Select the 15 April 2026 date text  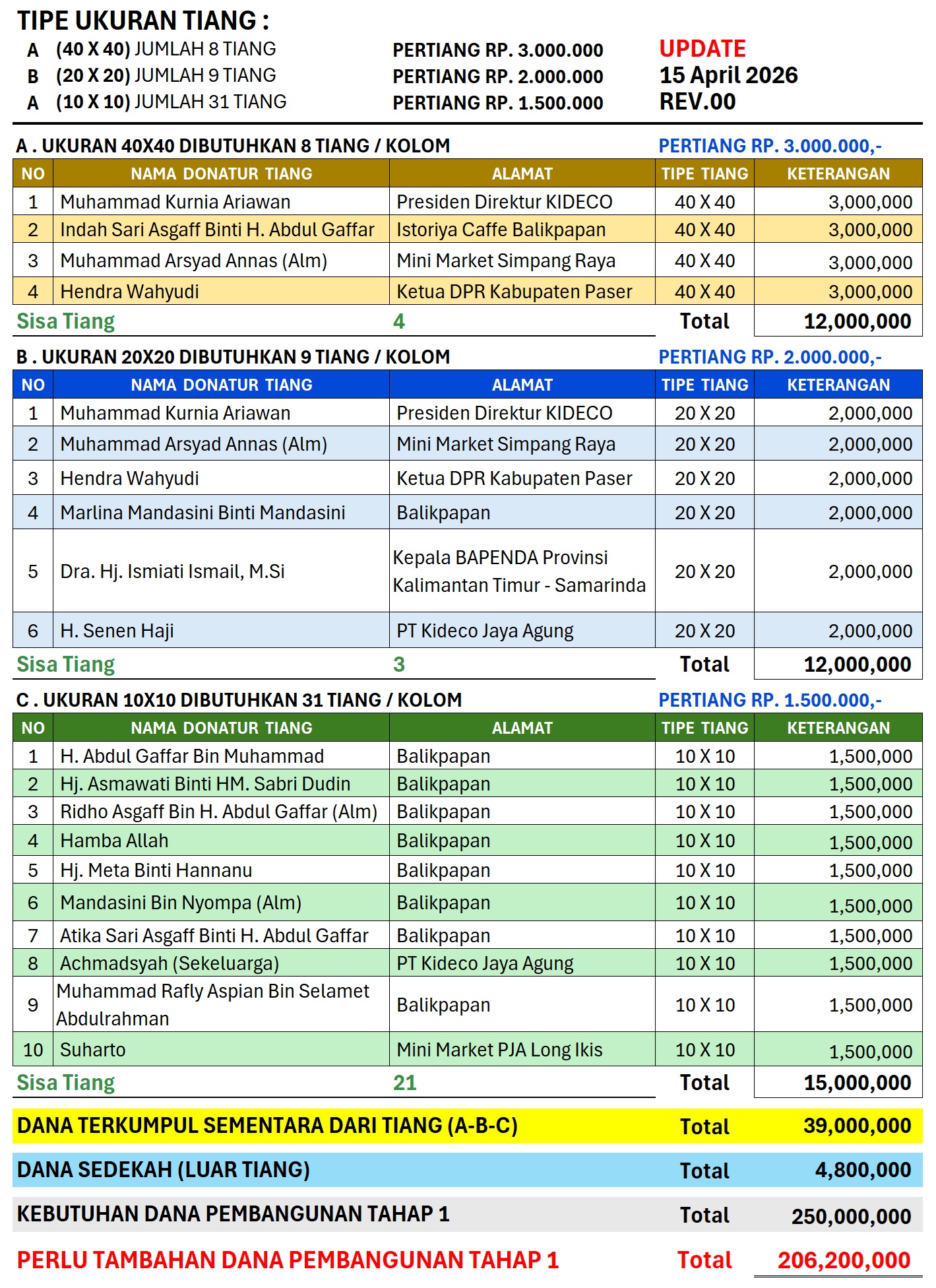[728, 75]
